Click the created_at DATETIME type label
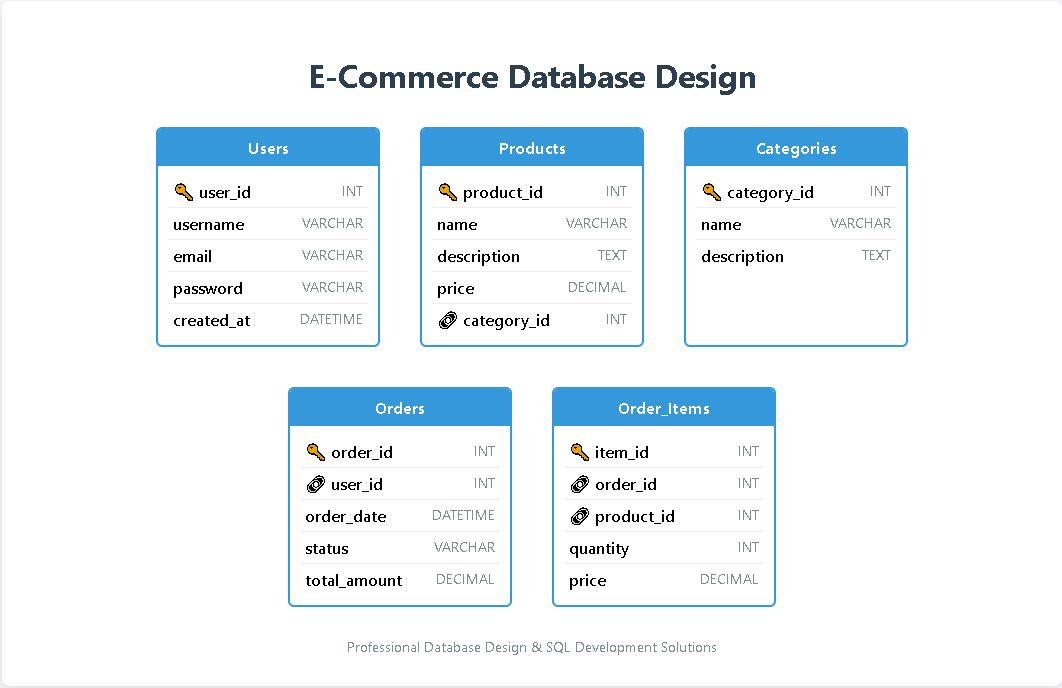The height and width of the screenshot is (688, 1062). [331, 320]
